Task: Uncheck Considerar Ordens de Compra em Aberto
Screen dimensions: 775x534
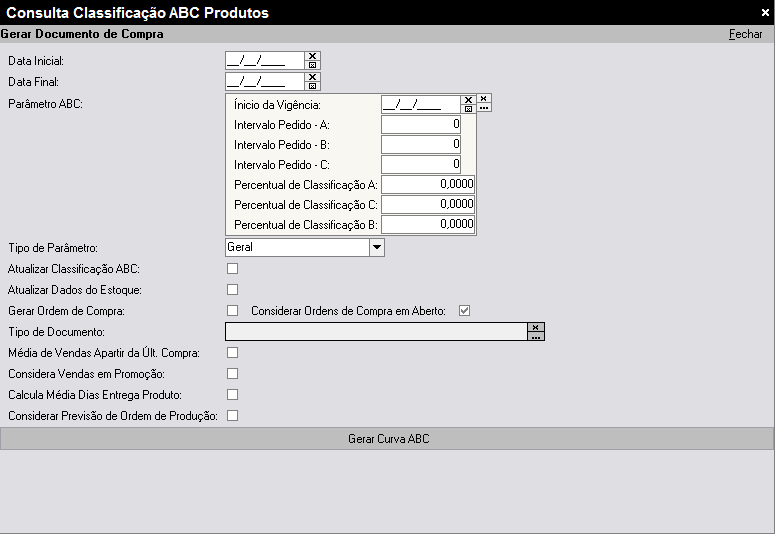Action: click(464, 311)
